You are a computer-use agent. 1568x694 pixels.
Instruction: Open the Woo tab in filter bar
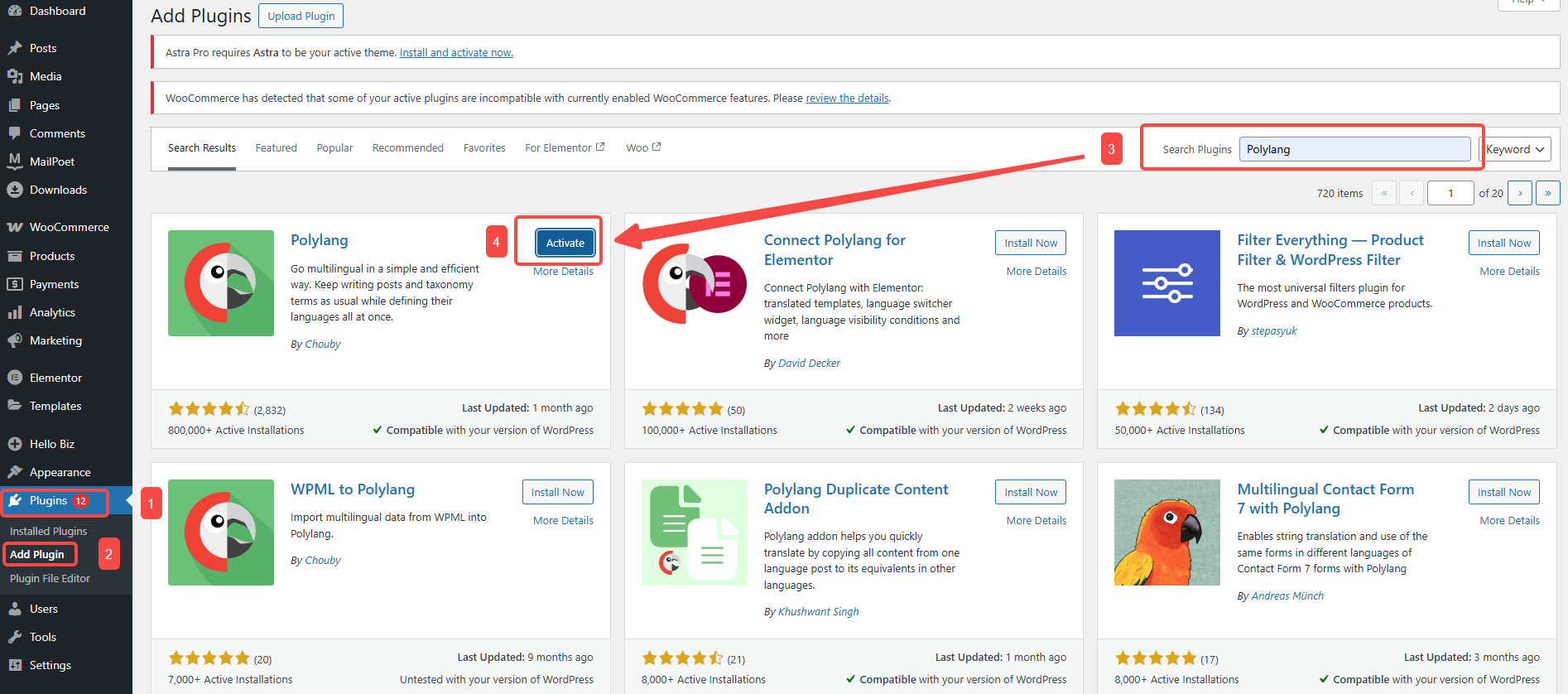tap(643, 147)
